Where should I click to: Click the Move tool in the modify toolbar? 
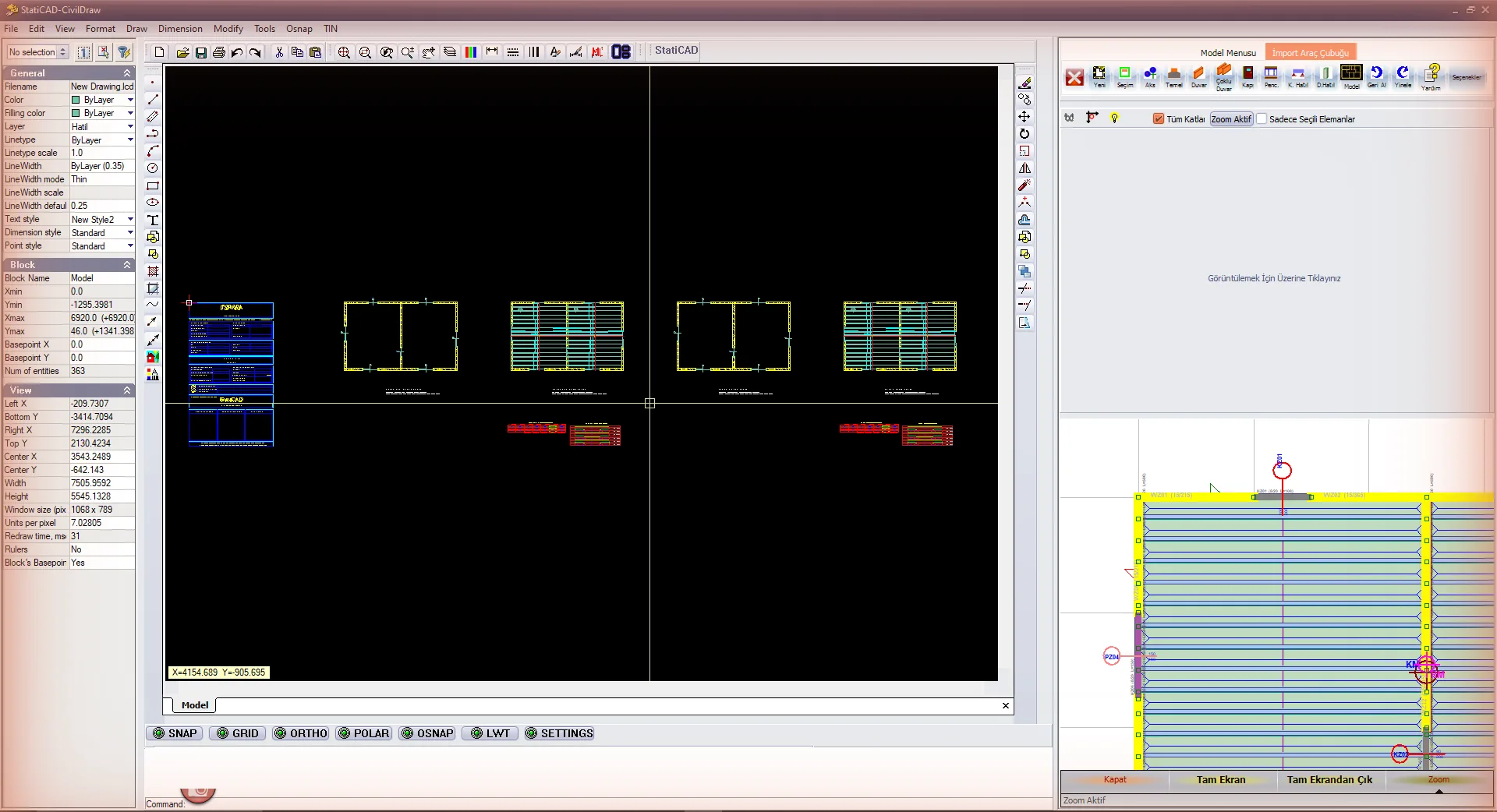pyautogui.click(x=1025, y=117)
